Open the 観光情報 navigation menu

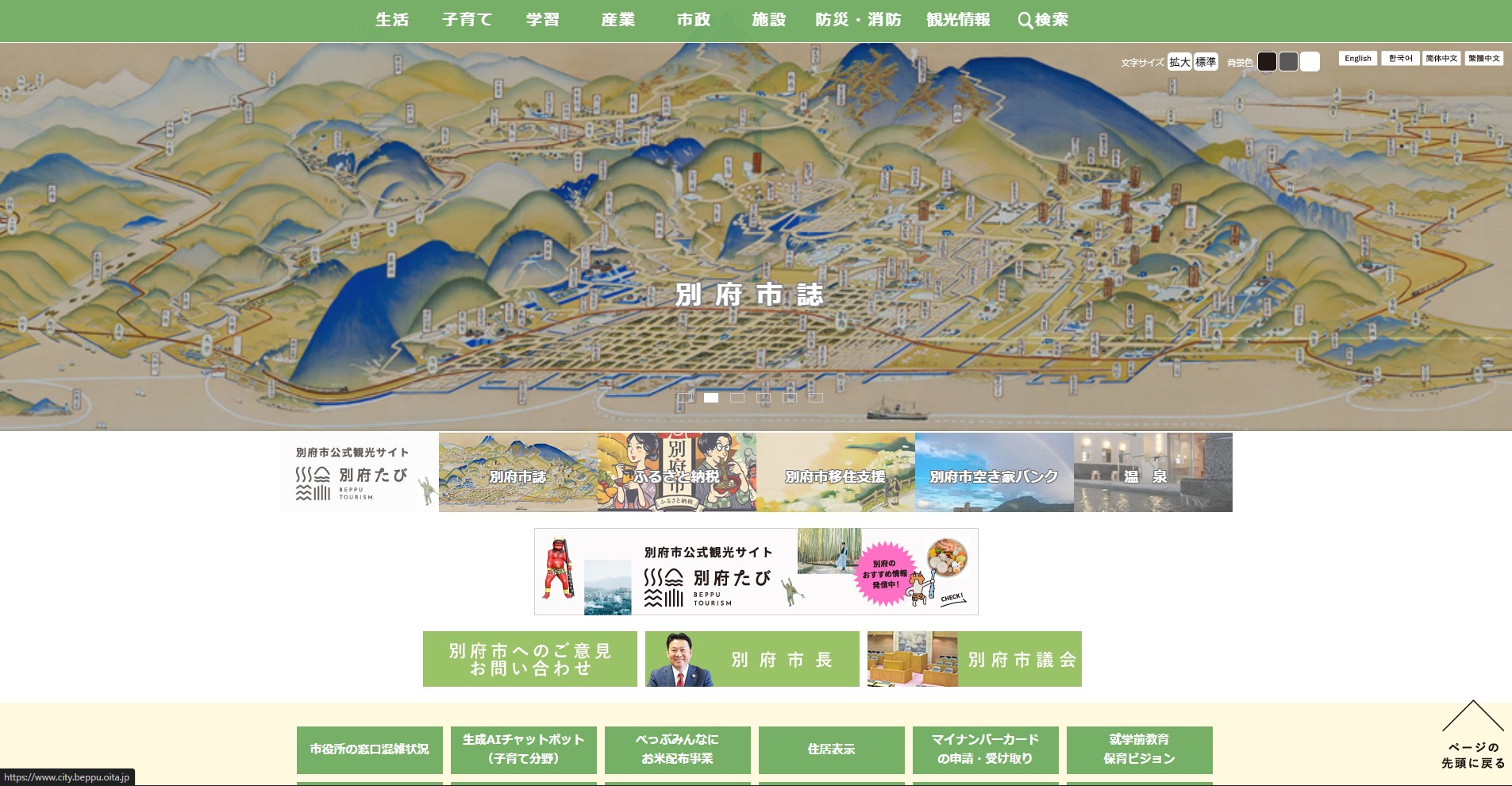958,20
